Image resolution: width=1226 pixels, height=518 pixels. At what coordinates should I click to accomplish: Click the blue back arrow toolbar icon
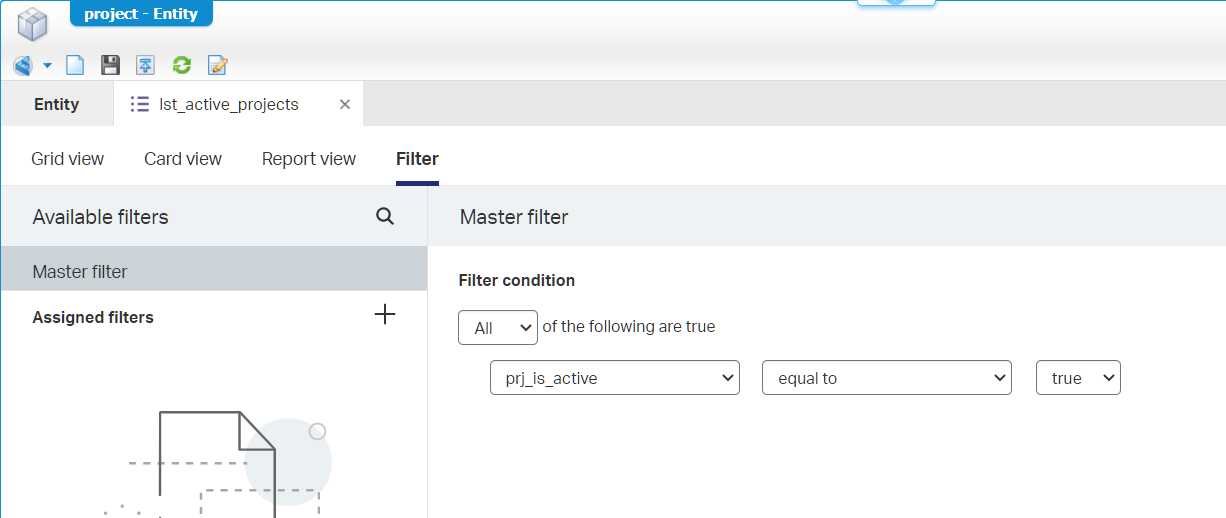(x=22, y=66)
